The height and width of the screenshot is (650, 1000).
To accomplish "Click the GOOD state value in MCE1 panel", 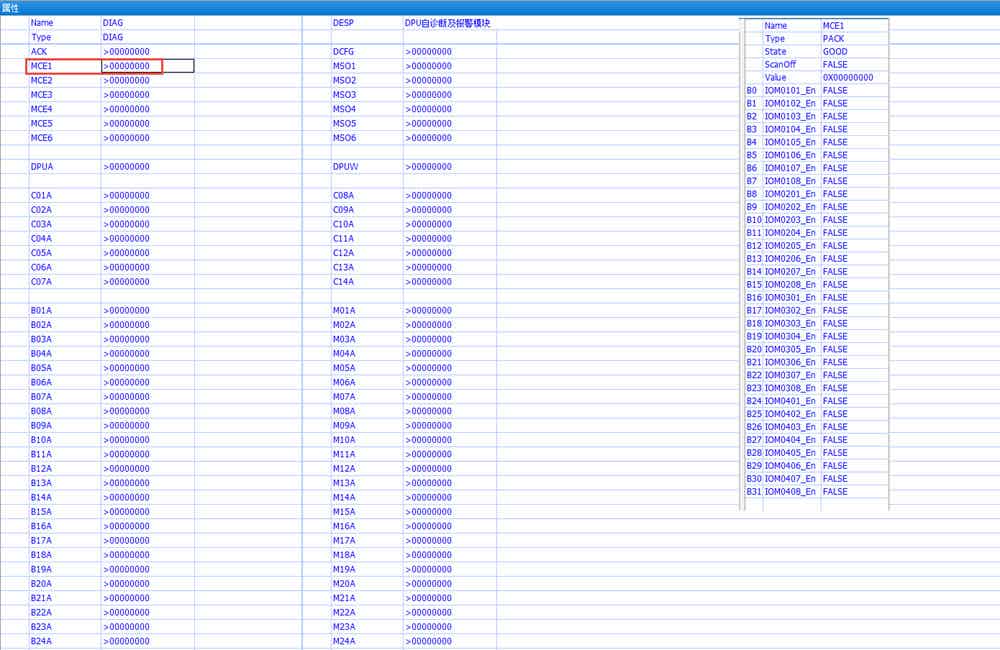I will (835, 52).
